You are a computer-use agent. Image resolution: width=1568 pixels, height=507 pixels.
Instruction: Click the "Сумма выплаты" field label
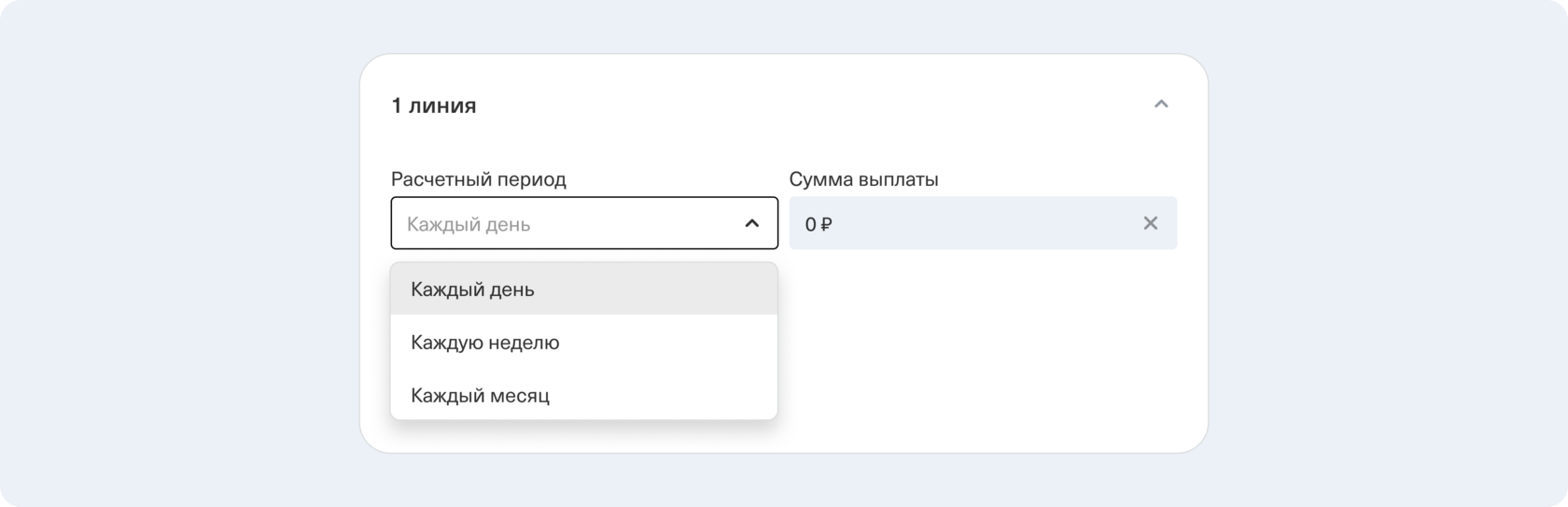[863, 179]
